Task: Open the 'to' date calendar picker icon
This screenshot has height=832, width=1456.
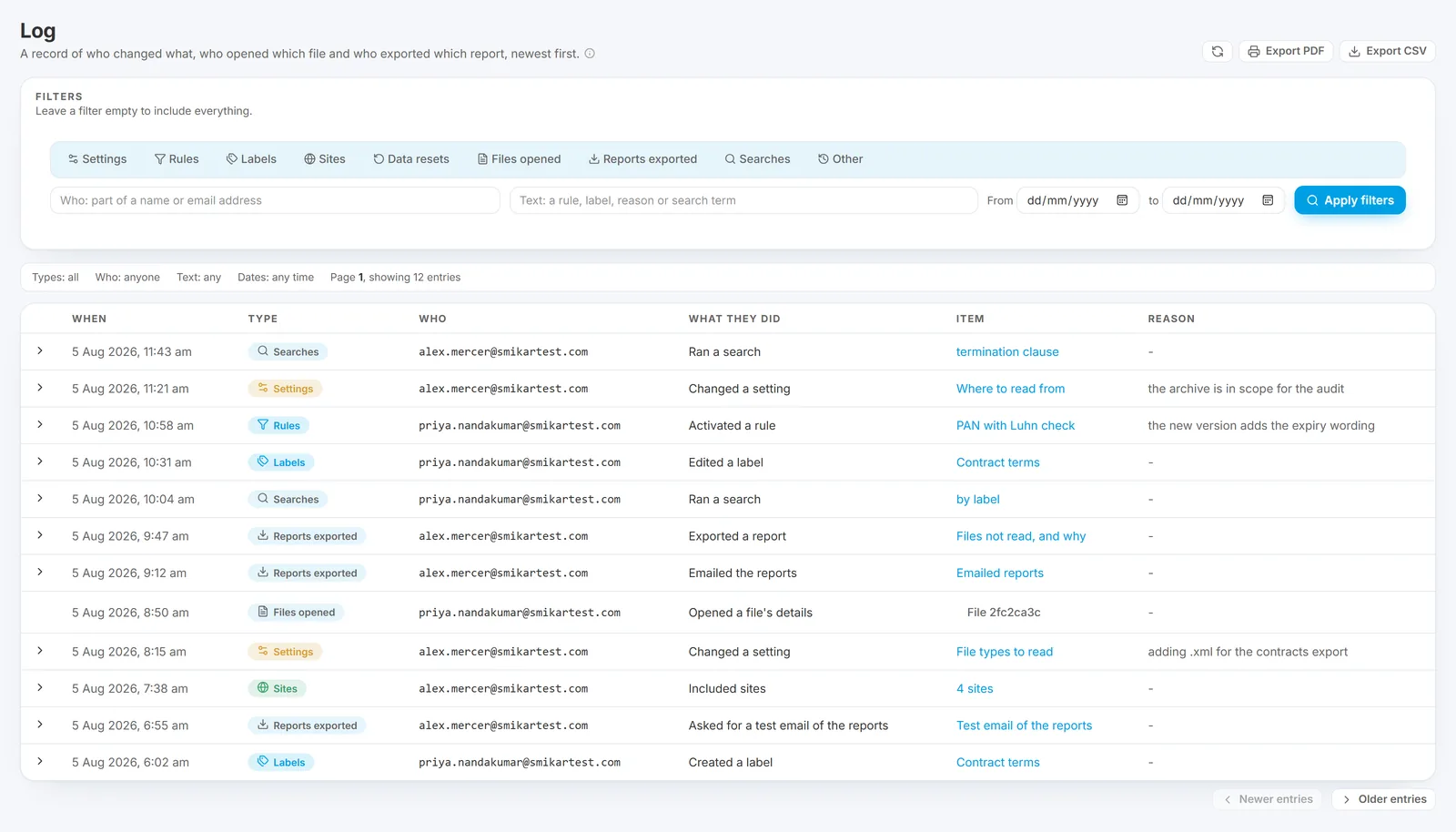Action: pos(1268,200)
